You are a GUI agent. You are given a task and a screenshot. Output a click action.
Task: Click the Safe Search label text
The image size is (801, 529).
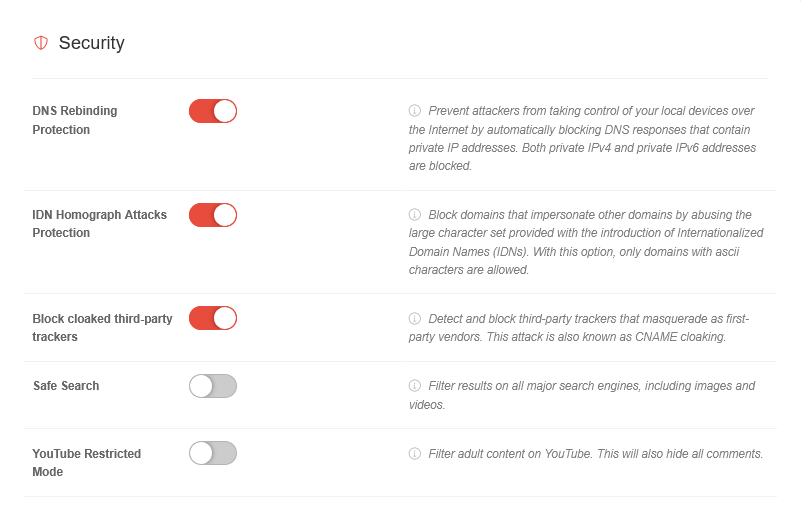(66, 386)
